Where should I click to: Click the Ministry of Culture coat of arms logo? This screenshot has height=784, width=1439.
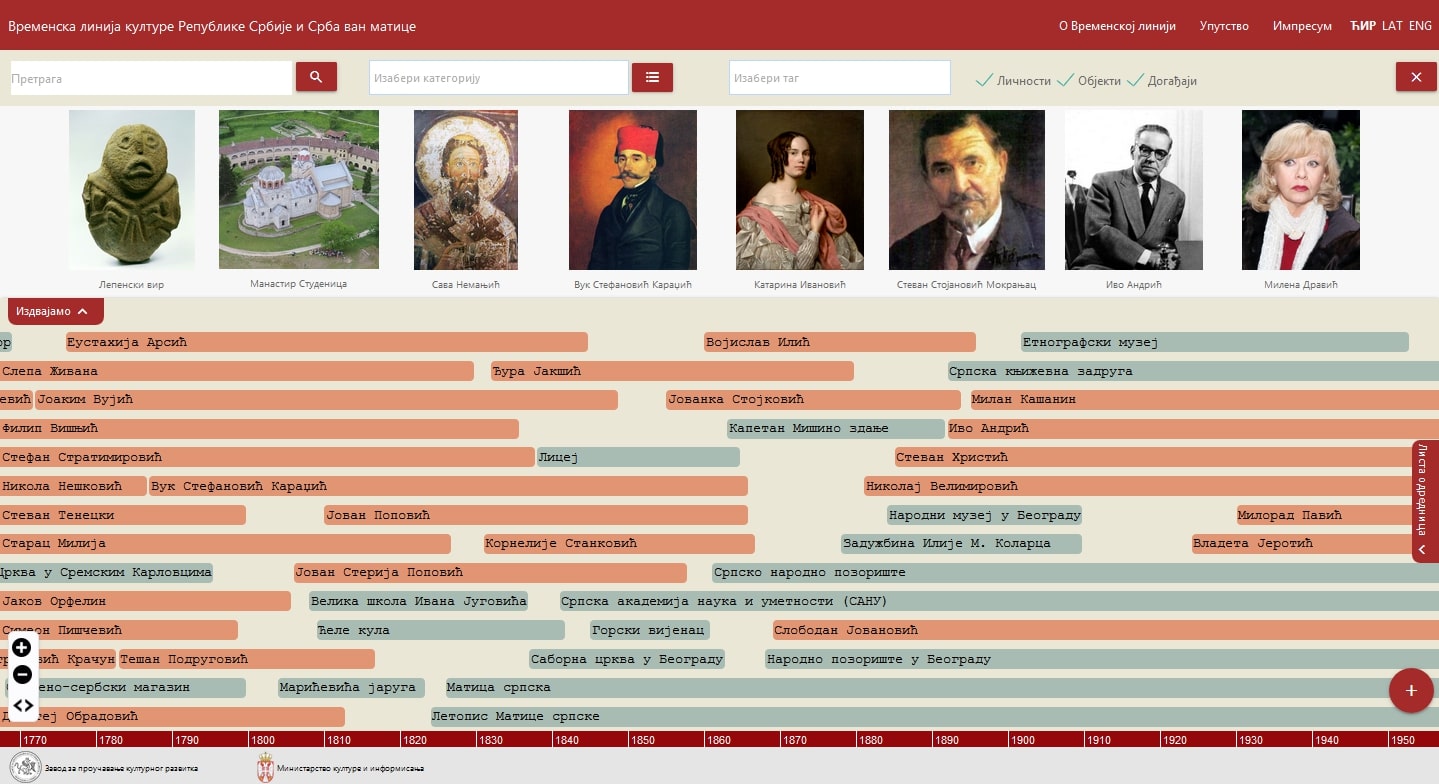(265, 768)
